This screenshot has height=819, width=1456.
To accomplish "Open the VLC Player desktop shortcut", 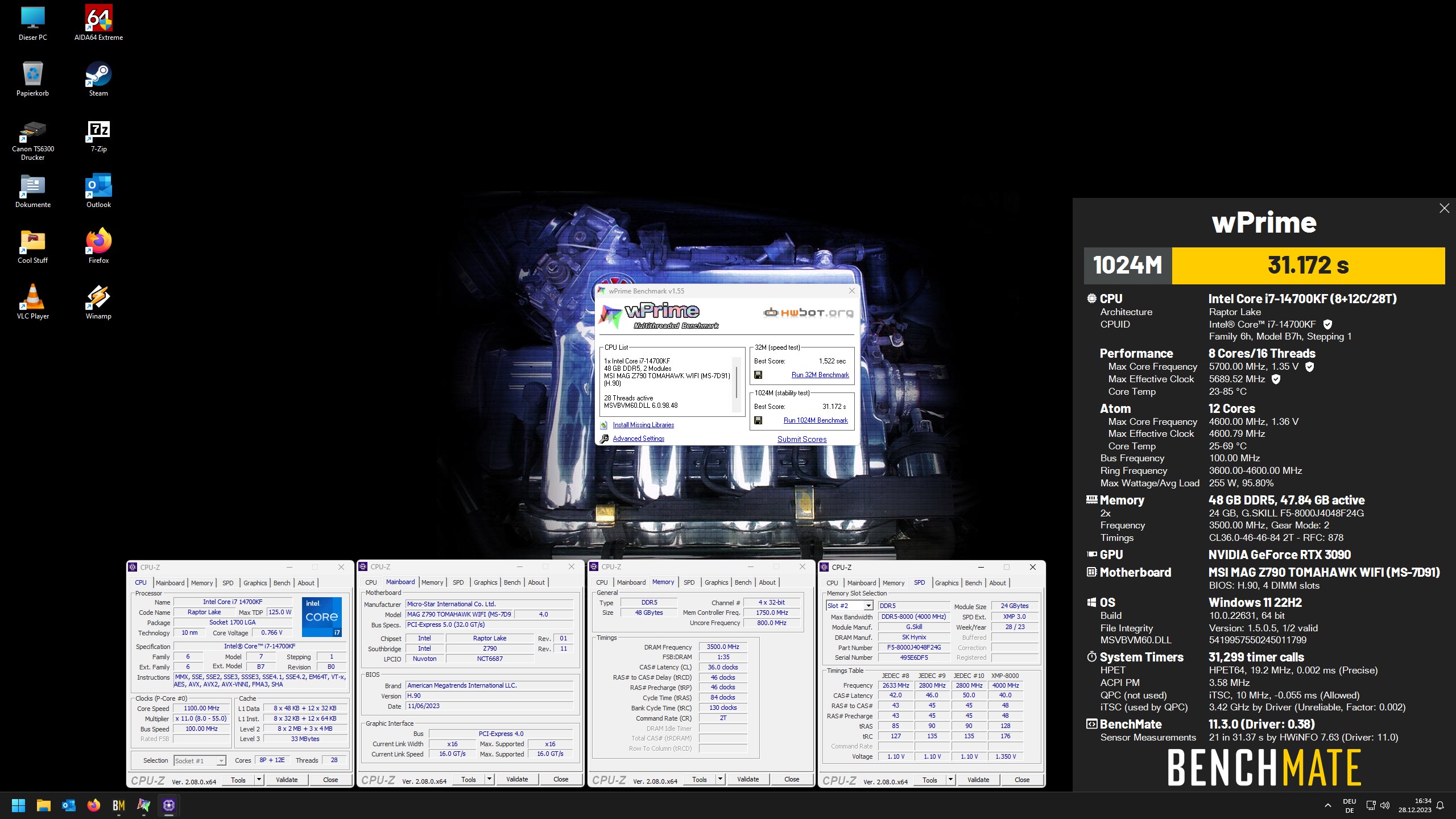I will tap(32, 302).
